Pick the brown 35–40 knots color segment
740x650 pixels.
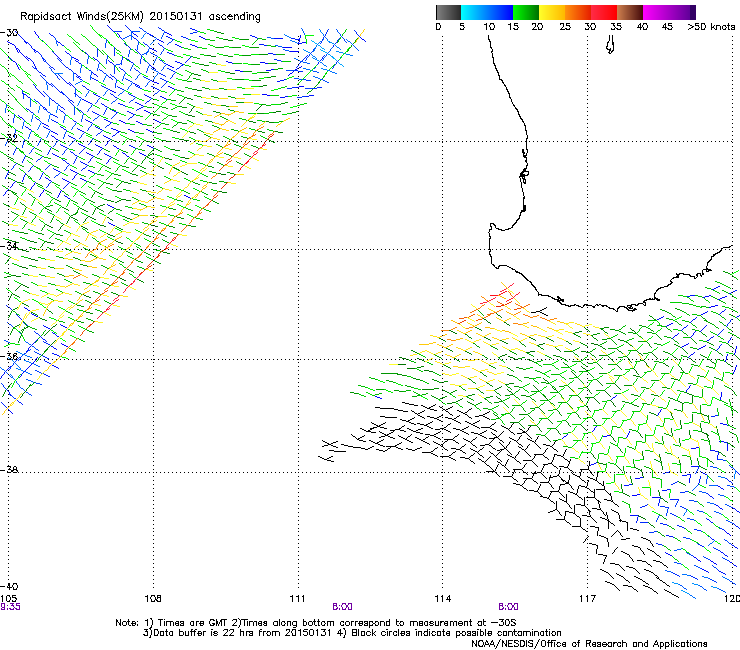630,12
